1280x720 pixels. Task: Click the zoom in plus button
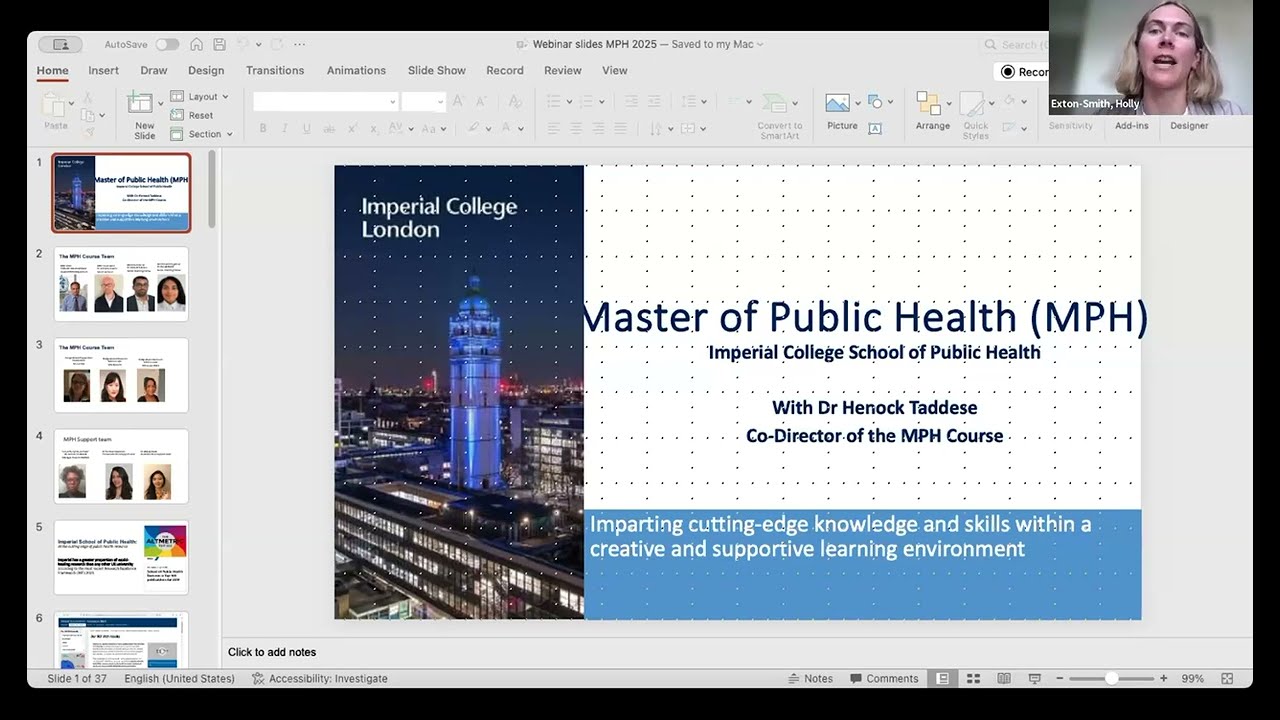(1163, 678)
